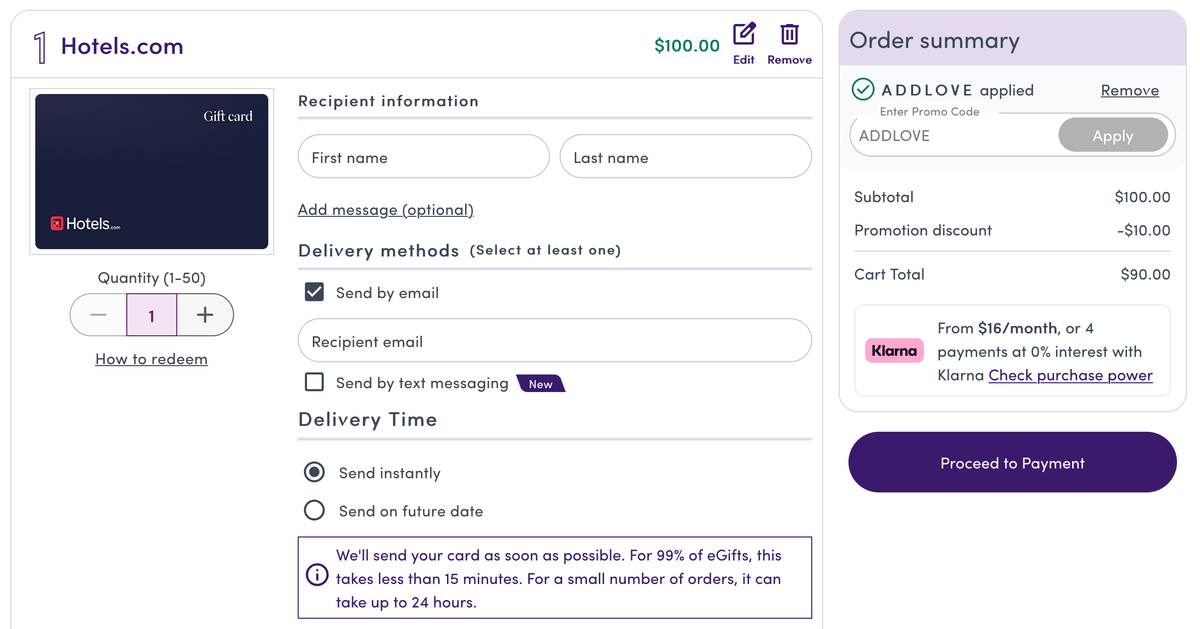
Task: Click the Remove trash icon next to Edit
Action: coord(789,35)
